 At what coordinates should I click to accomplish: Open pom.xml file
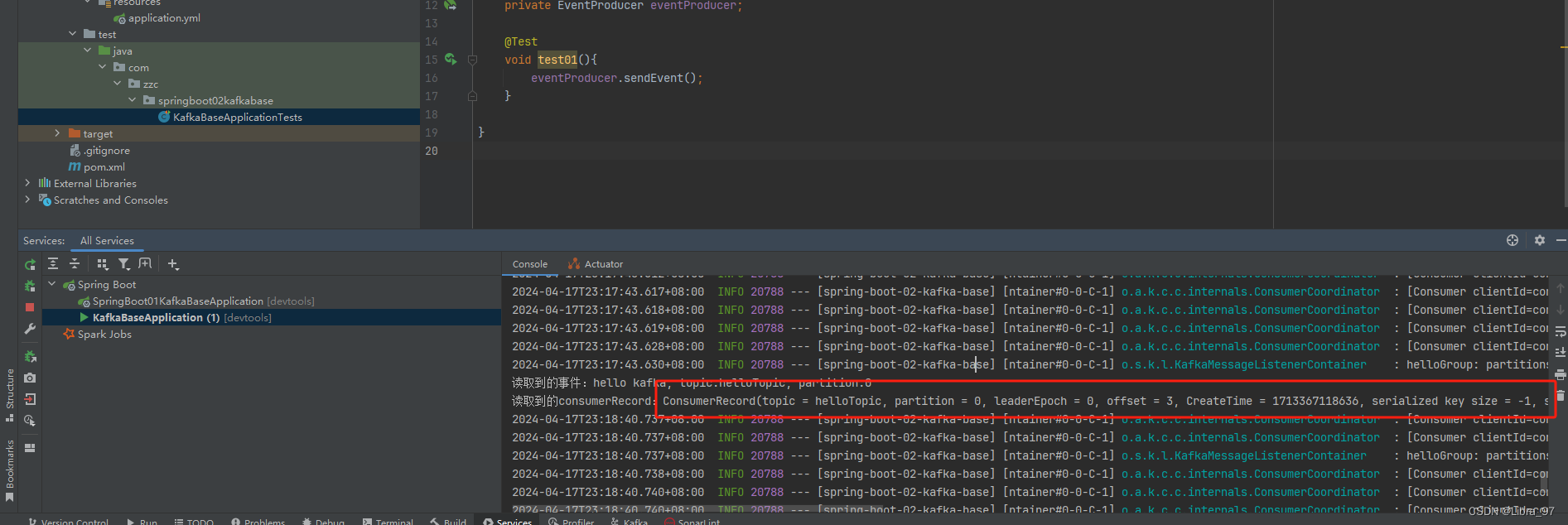pyautogui.click(x=104, y=167)
